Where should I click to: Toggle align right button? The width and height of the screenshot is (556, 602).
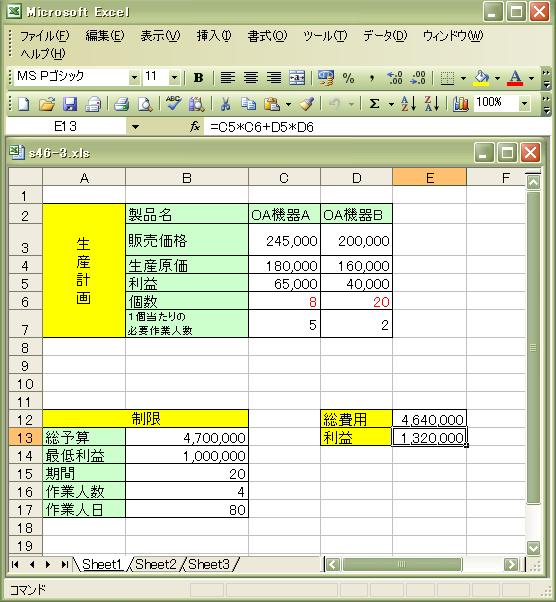click(x=274, y=78)
